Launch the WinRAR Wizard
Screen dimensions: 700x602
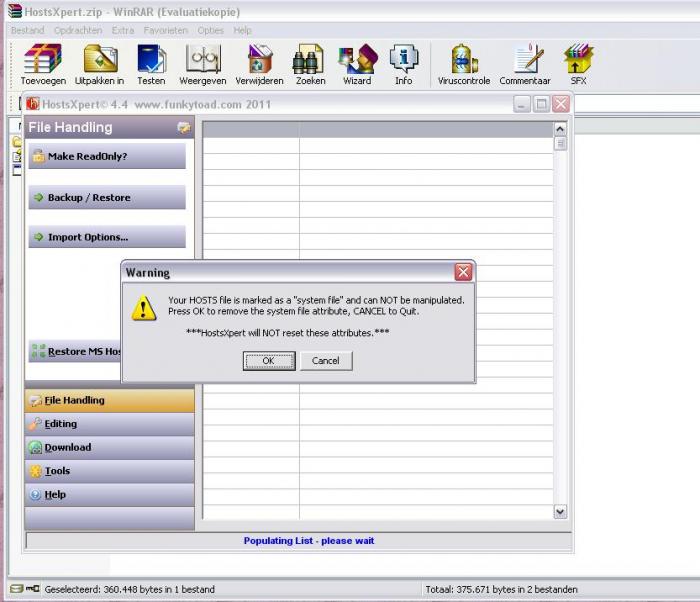[x=357, y=64]
